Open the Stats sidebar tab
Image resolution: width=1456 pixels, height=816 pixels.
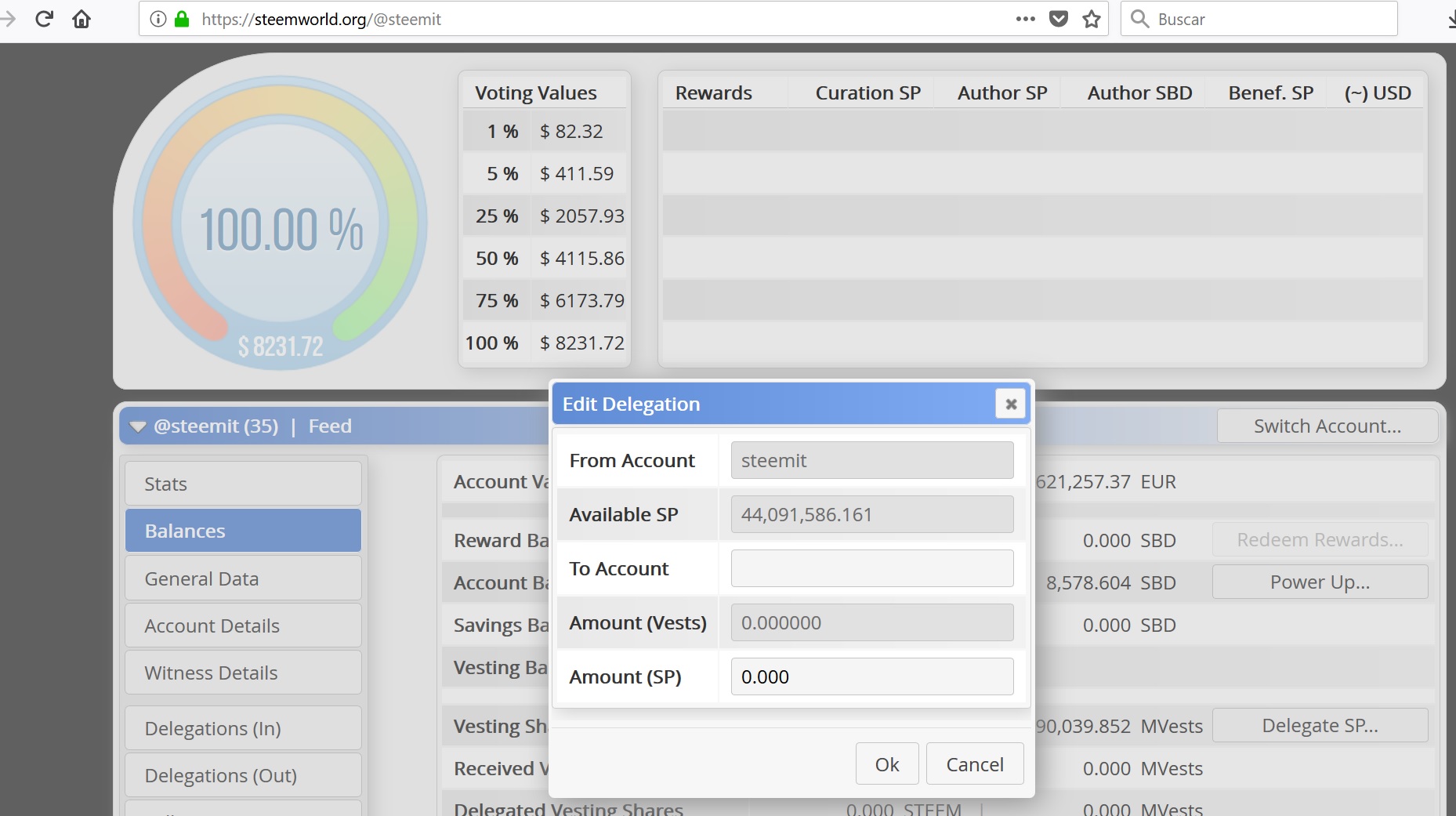click(243, 484)
